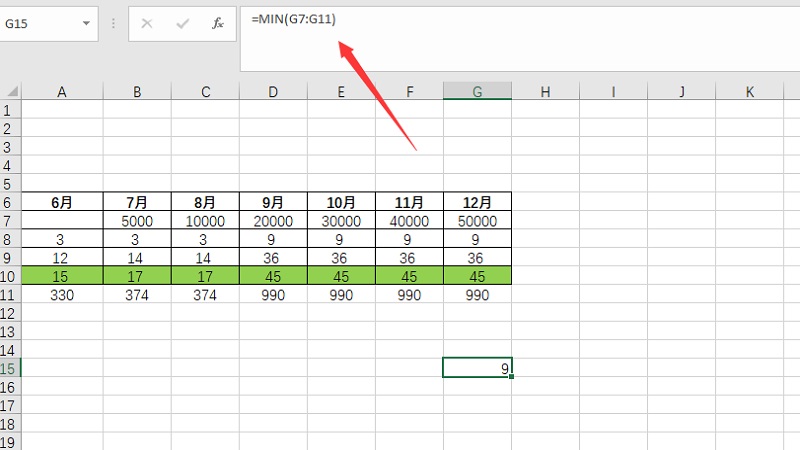
Task: Click the Cancel X icon in formula bar
Action: 147,23
